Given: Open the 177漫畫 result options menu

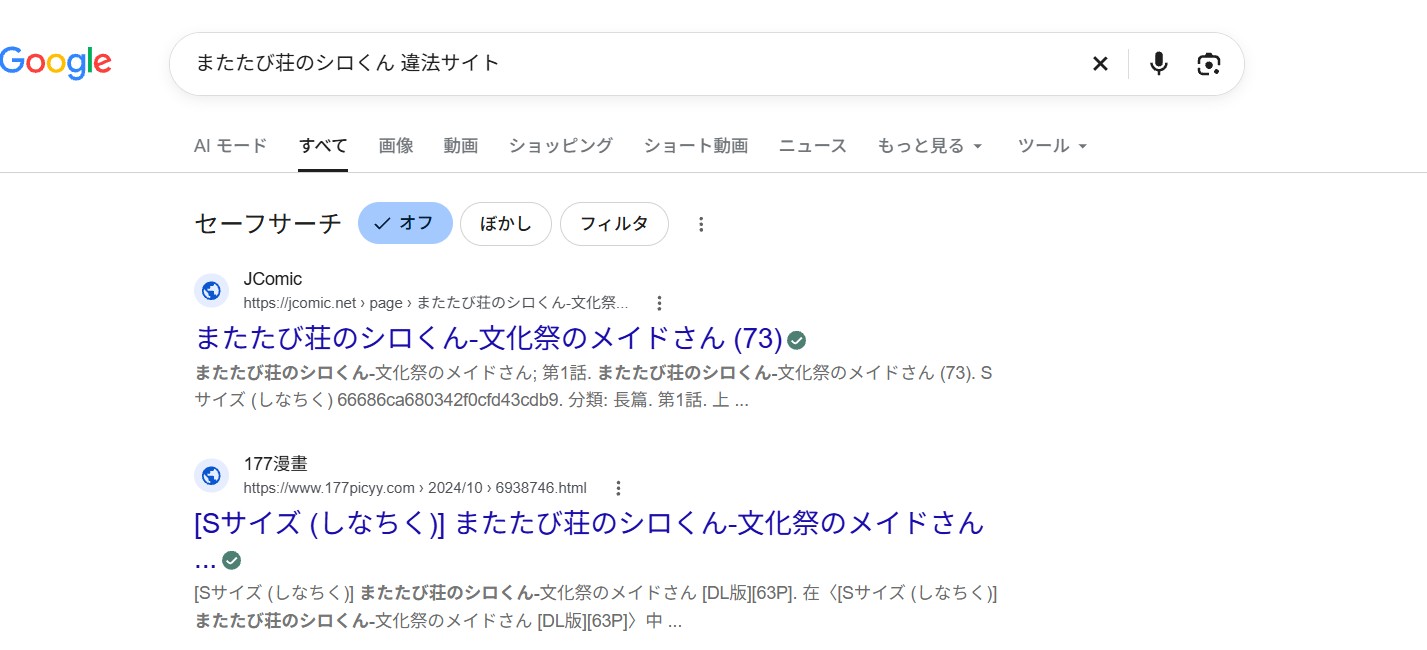Looking at the screenshot, I should (618, 488).
